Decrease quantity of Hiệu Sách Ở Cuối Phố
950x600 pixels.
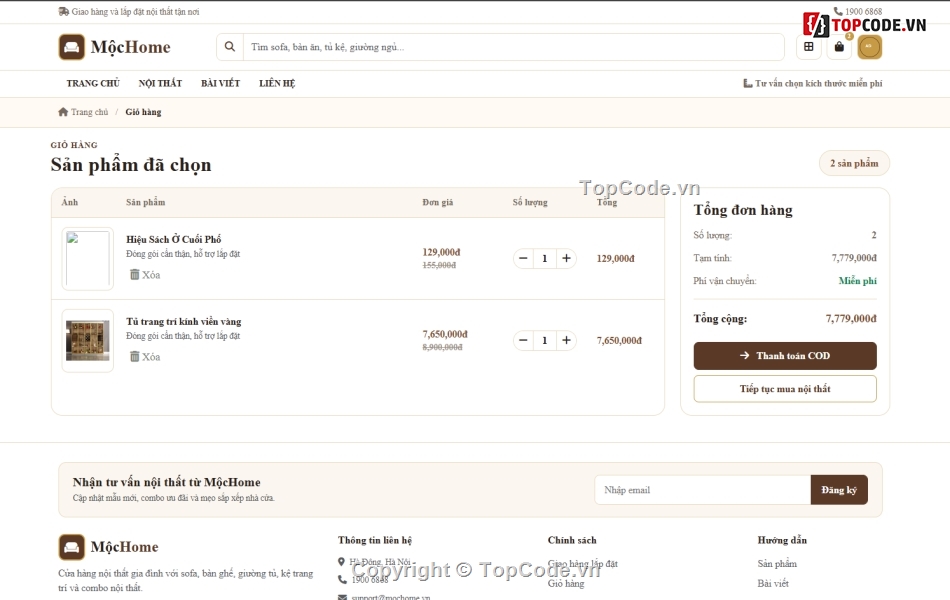523,258
